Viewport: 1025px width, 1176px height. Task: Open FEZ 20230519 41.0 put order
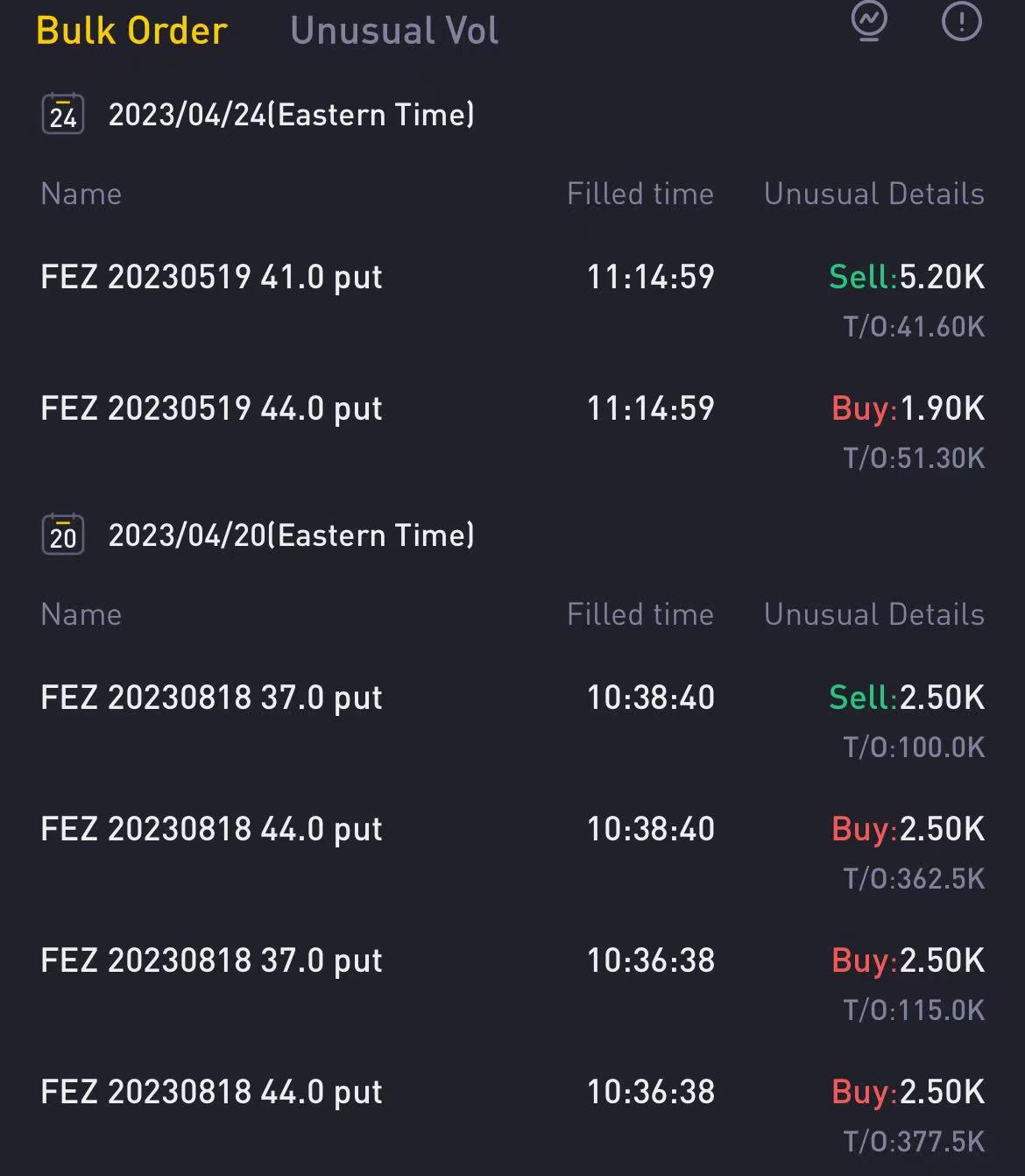click(x=212, y=277)
